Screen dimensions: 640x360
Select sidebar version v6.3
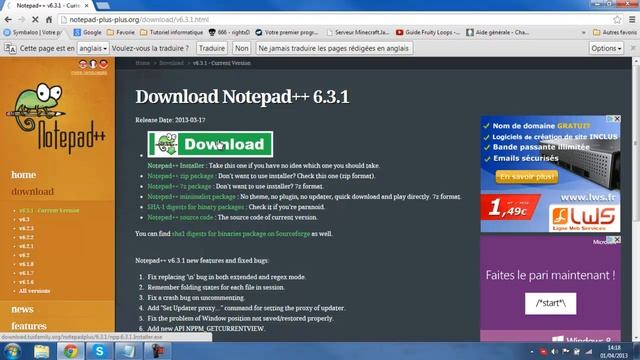point(24,219)
